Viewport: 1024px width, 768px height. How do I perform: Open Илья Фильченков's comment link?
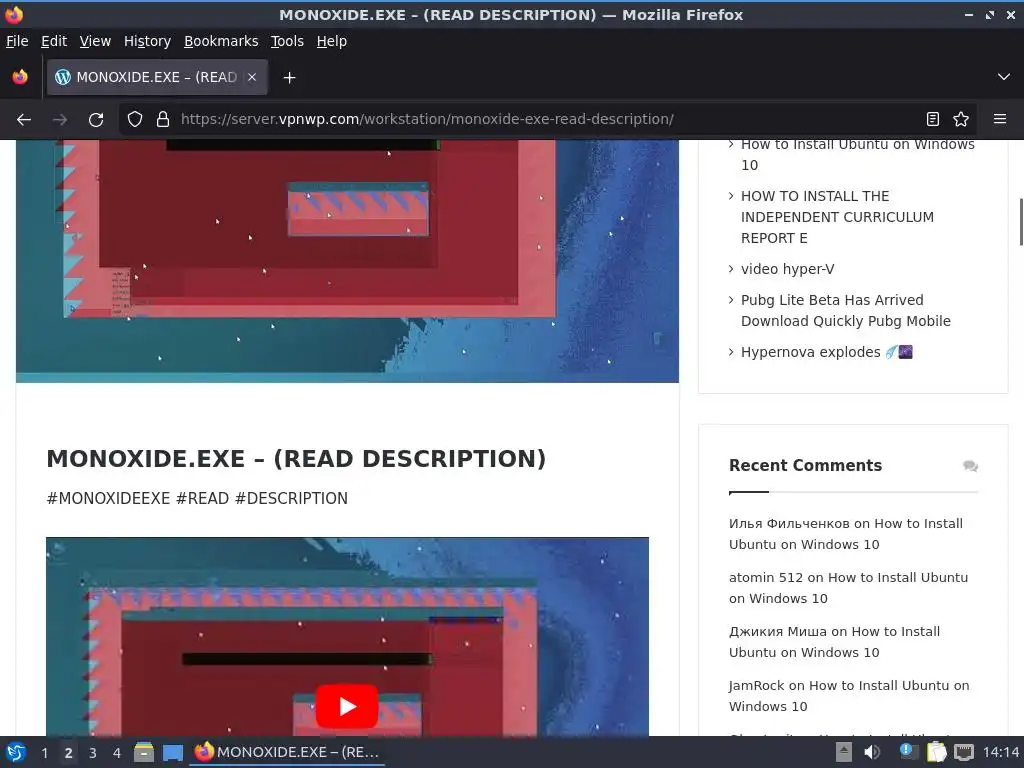tap(845, 534)
